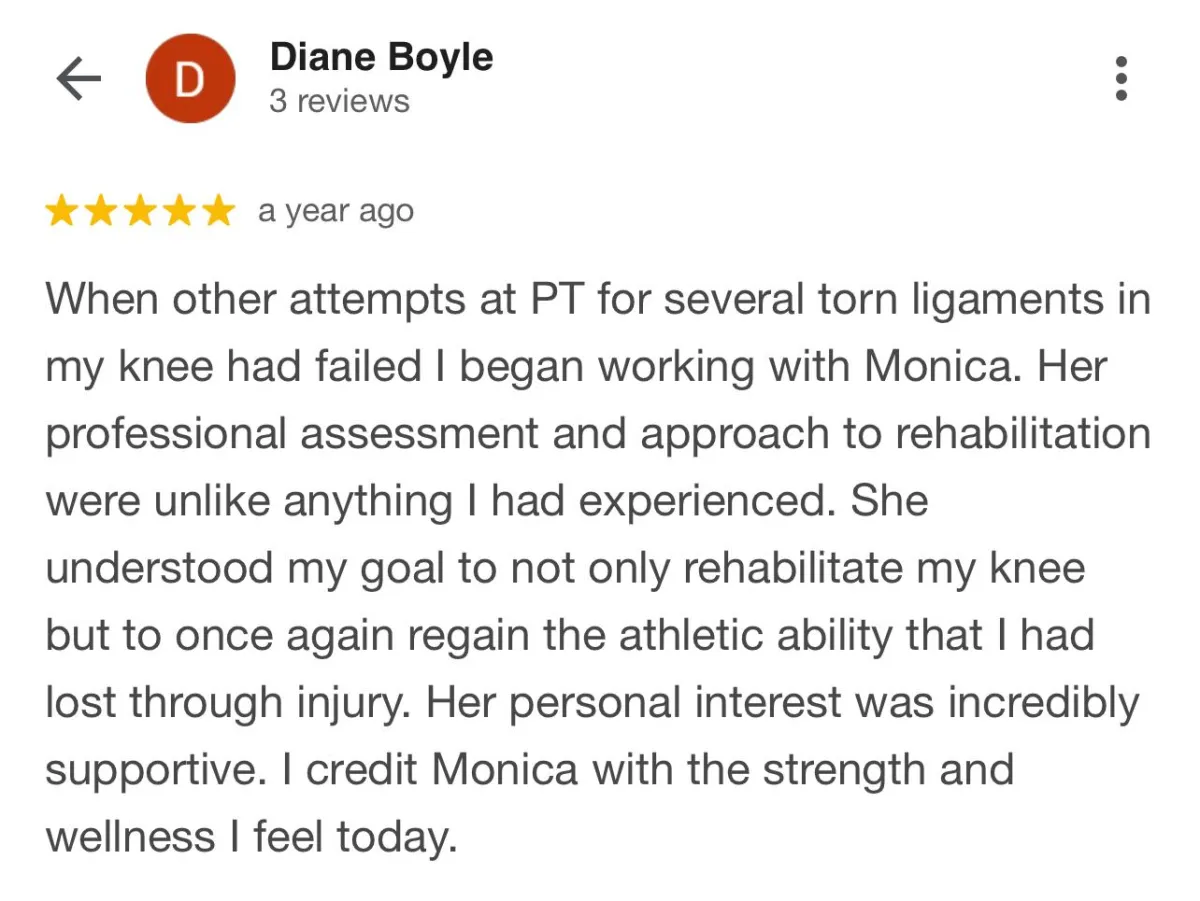
Task: Click the line starting 'understood my goal'
Action: click(565, 569)
